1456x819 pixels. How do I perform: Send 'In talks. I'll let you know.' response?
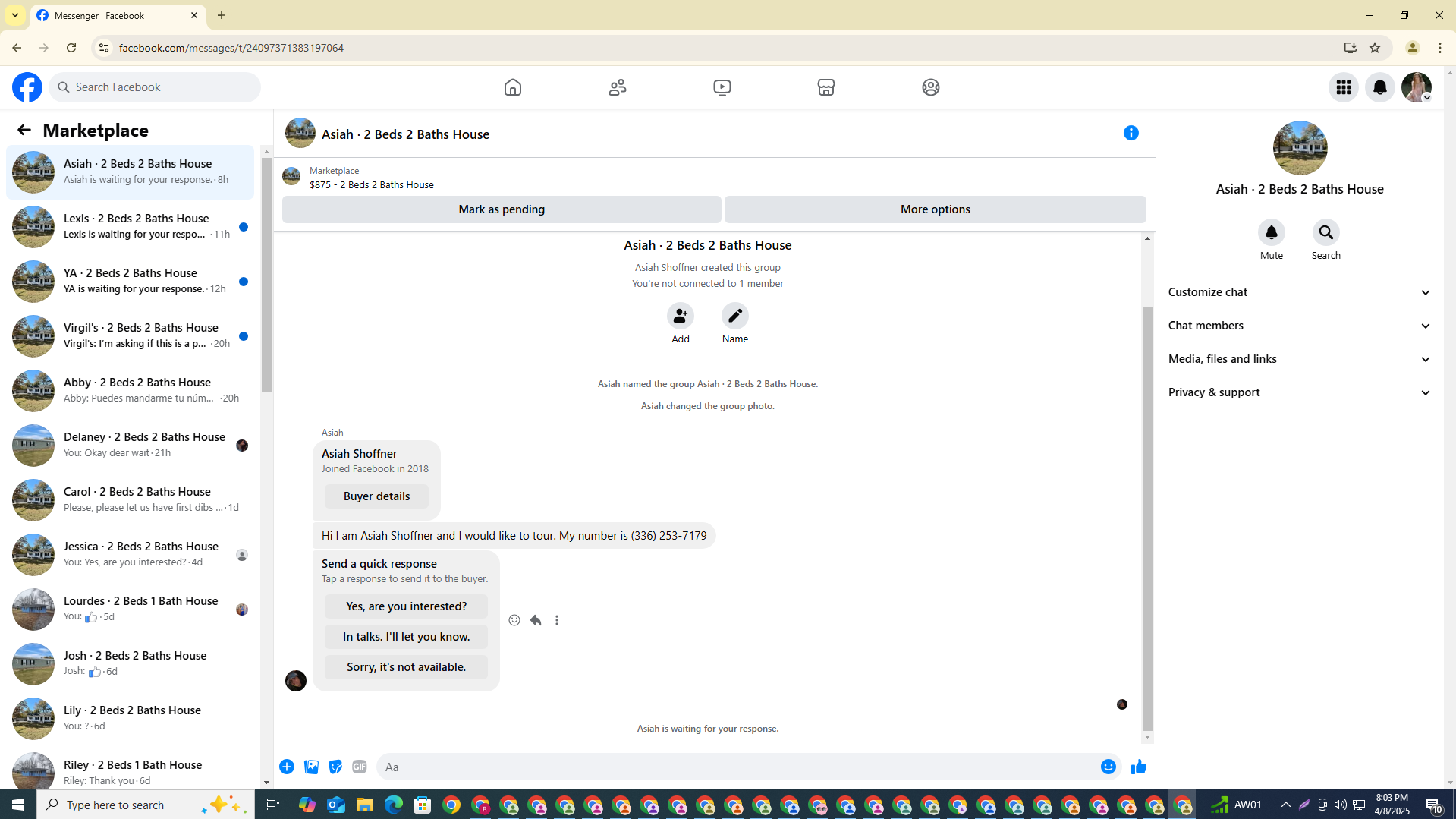click(x=406, y=637)
